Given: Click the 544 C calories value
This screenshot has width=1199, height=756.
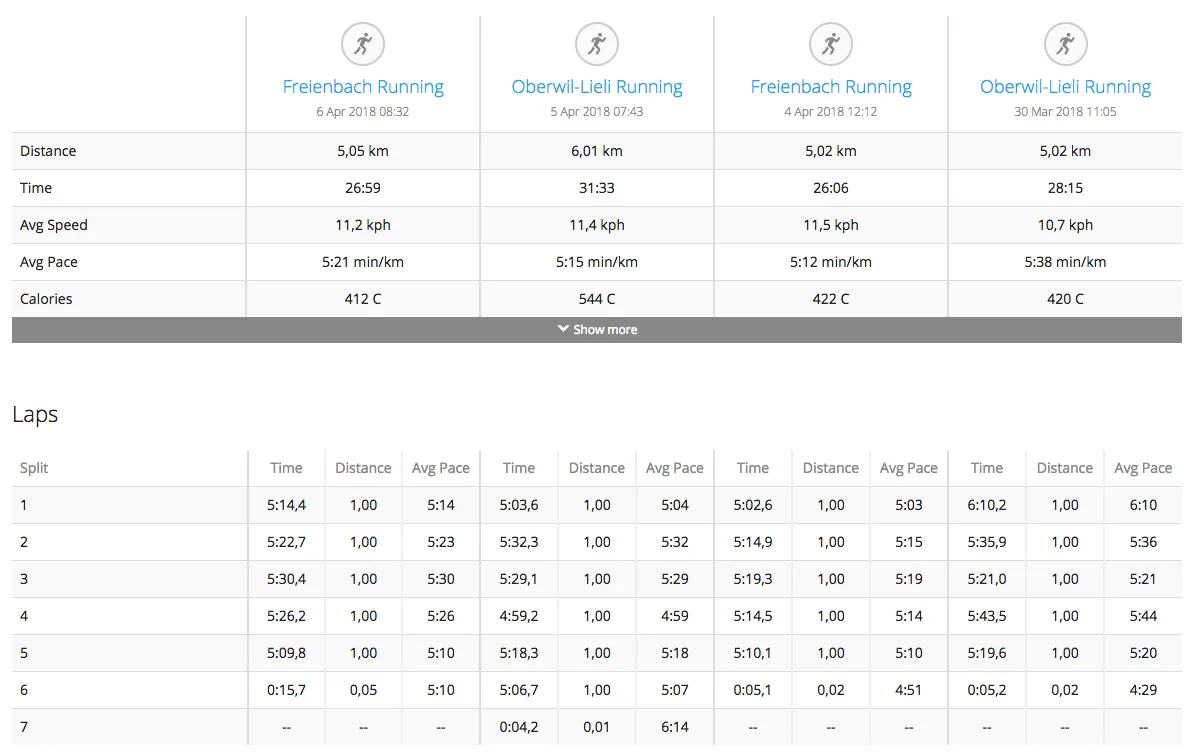Looking at the screenshot, I should click(x=597, y=299).
